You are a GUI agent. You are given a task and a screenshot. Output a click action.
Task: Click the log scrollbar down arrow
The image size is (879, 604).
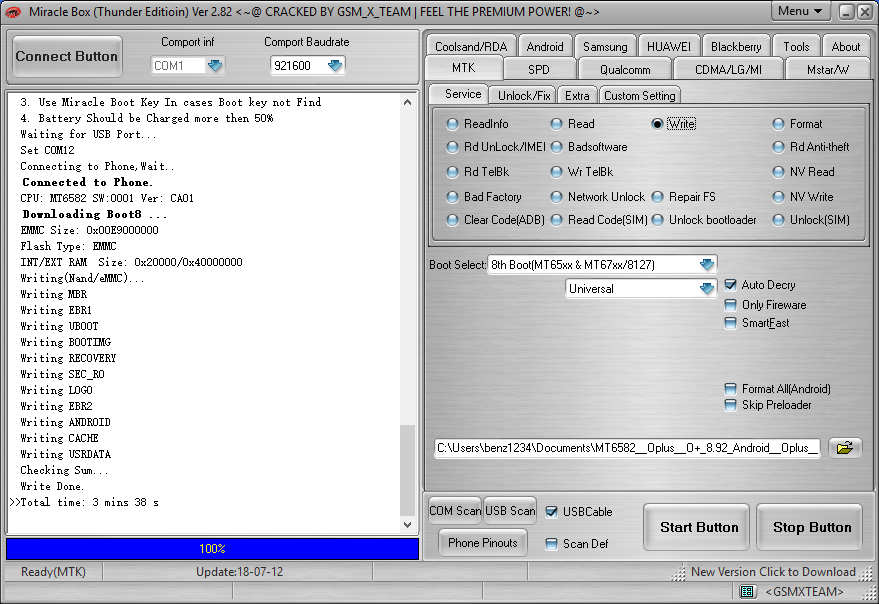[408, 525]
